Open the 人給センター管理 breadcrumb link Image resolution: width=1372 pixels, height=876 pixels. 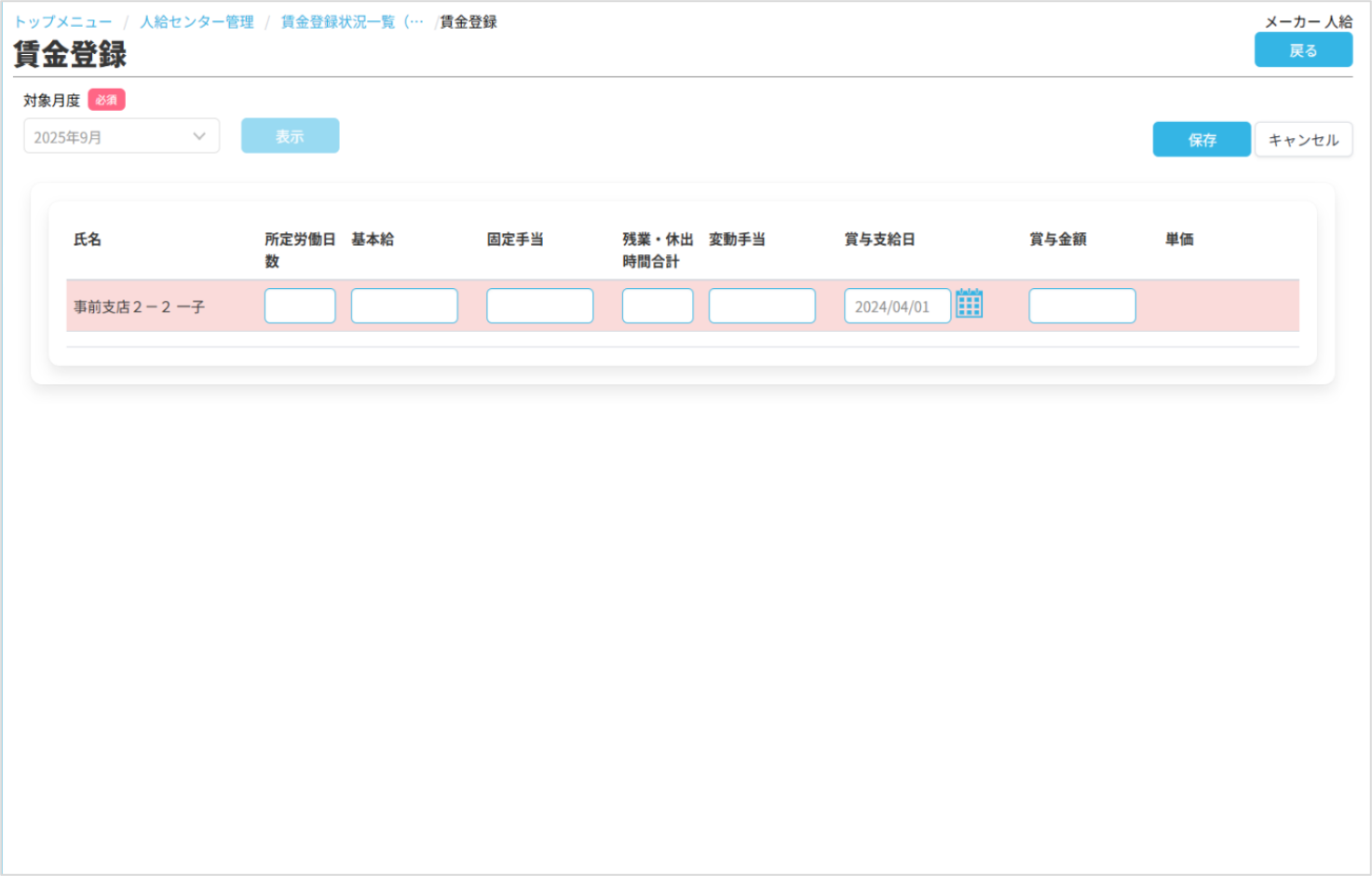coord(197,21)
